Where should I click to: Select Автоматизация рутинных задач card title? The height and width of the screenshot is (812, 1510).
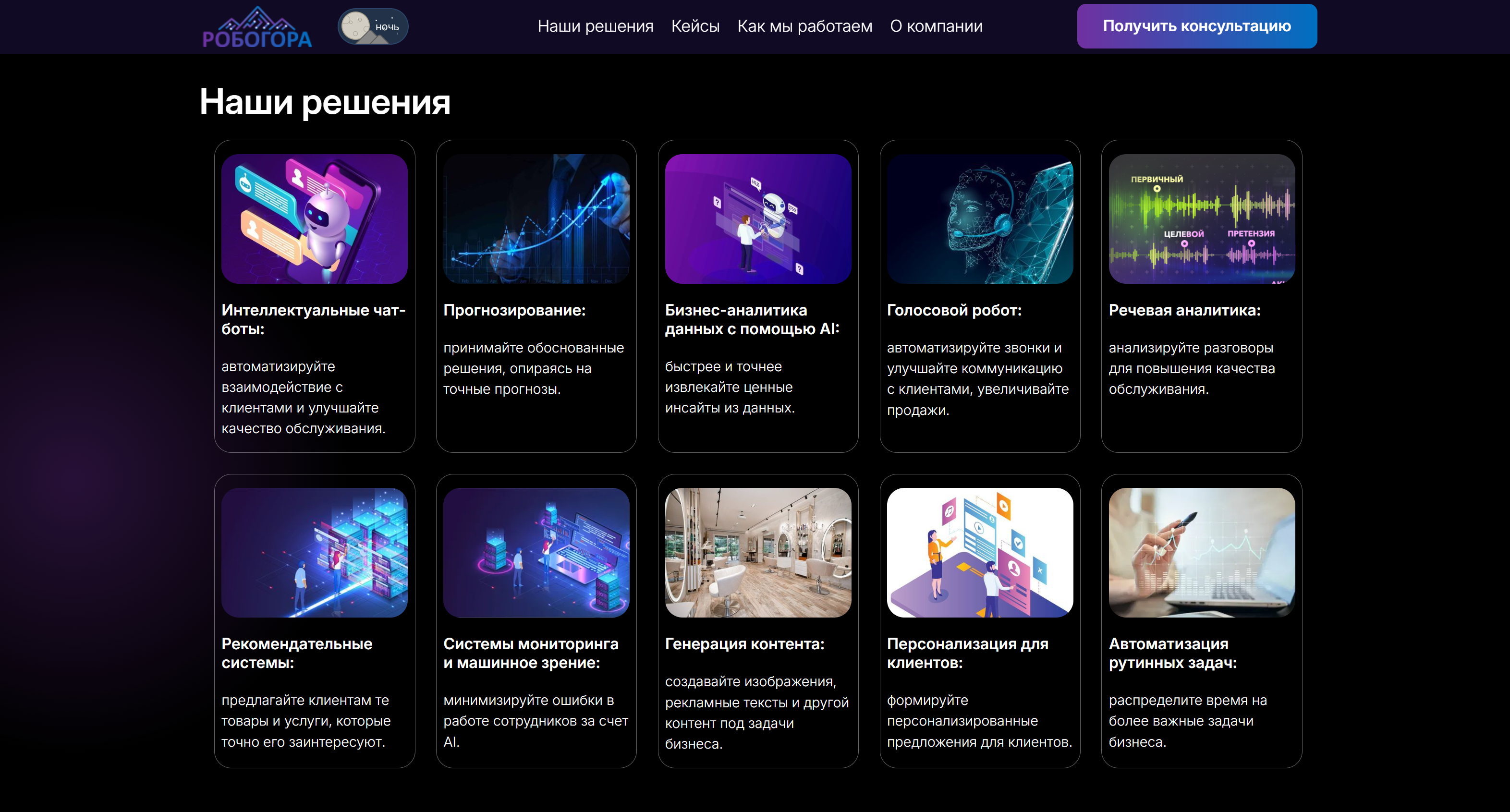click(1173, 653)
